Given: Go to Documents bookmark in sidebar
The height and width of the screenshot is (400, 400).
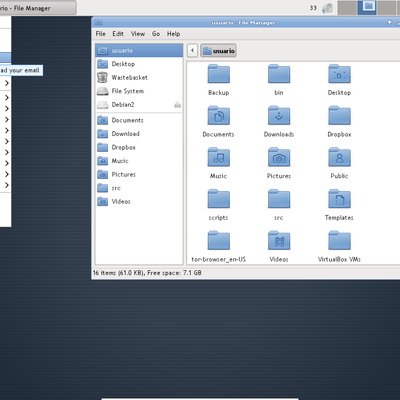Looking at the screenshot, I should pos(139,120).
